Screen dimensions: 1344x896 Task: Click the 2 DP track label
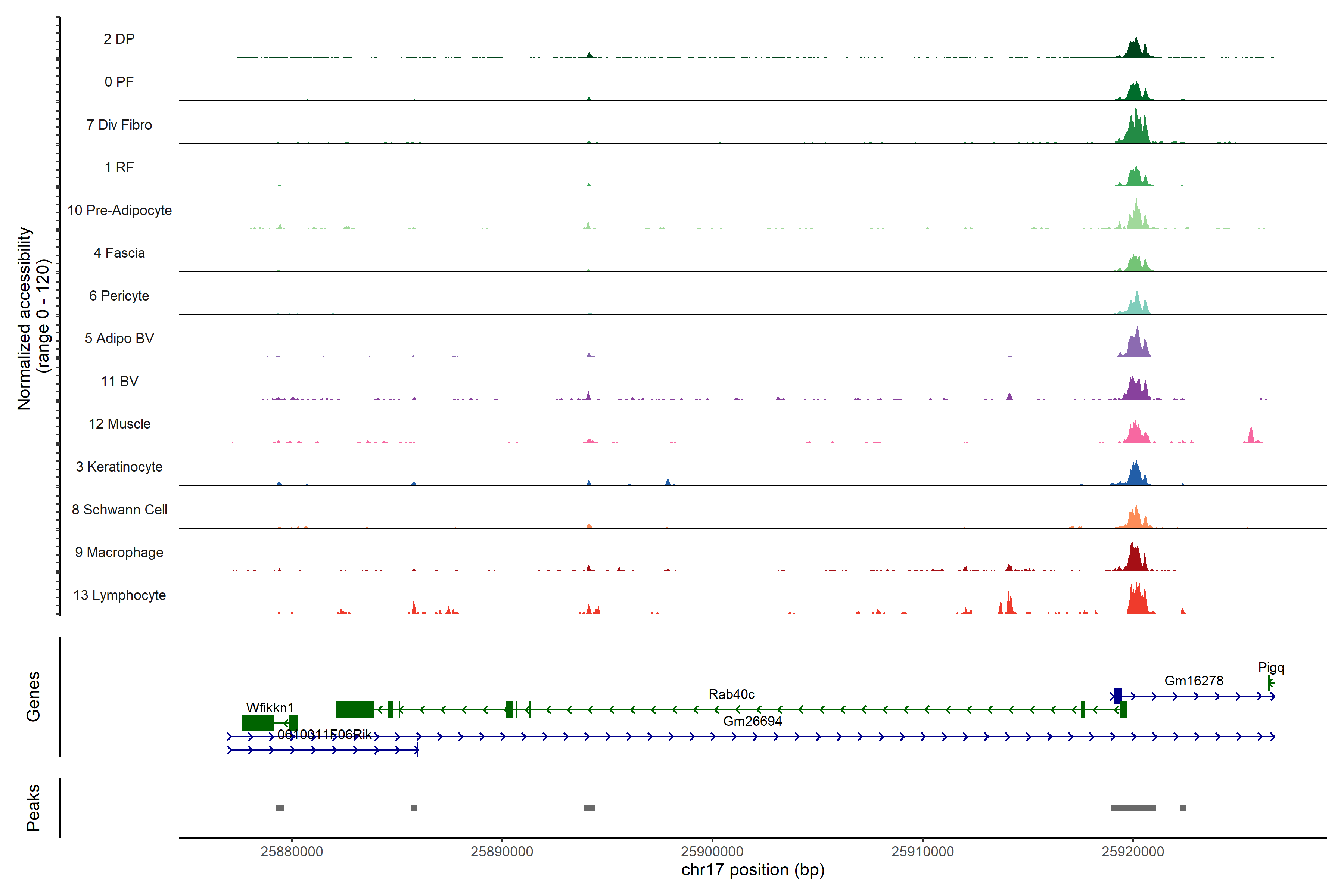click(x=119, y=39)
